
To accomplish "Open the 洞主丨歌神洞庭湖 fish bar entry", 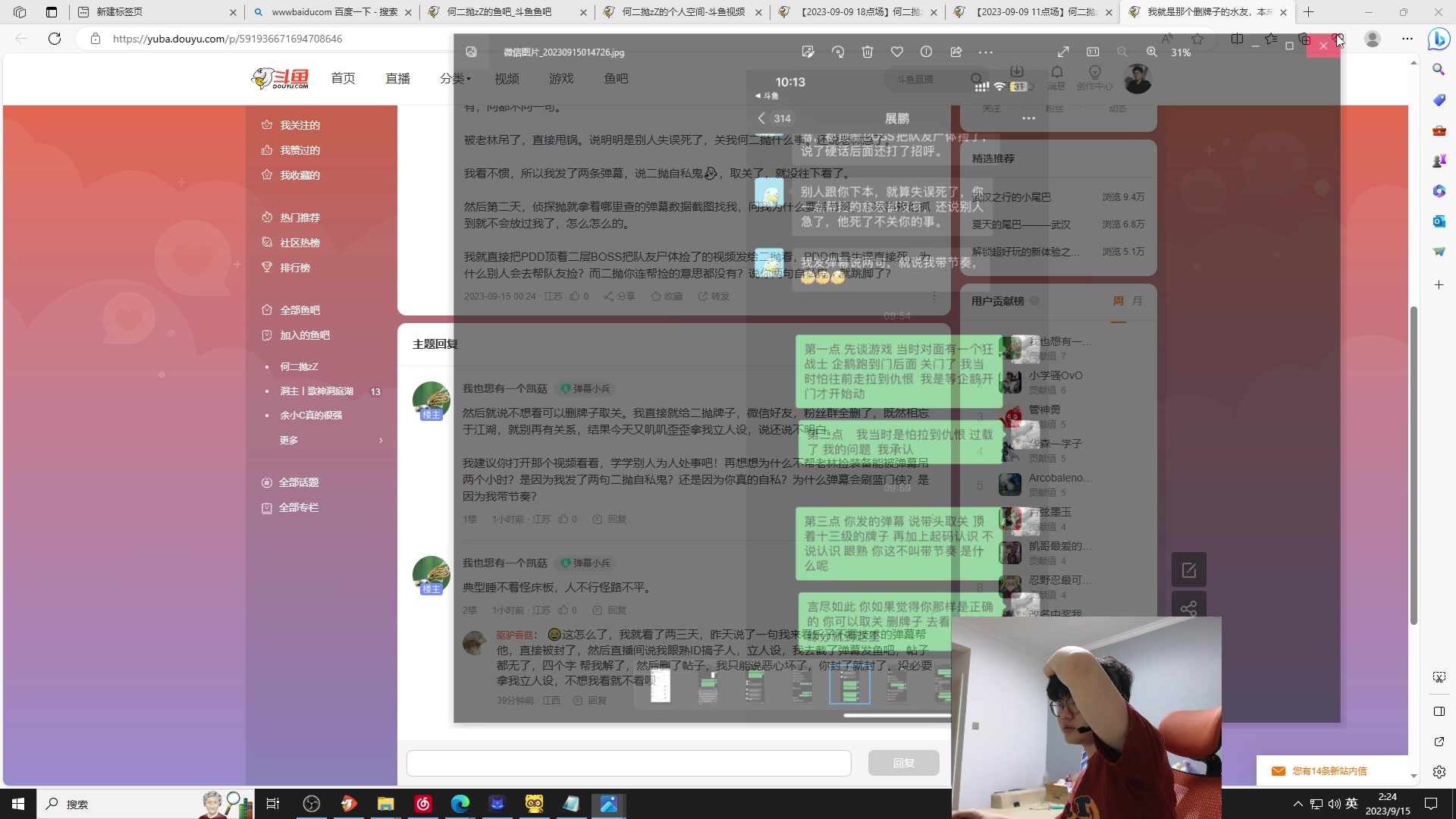I will coord(316,391).
